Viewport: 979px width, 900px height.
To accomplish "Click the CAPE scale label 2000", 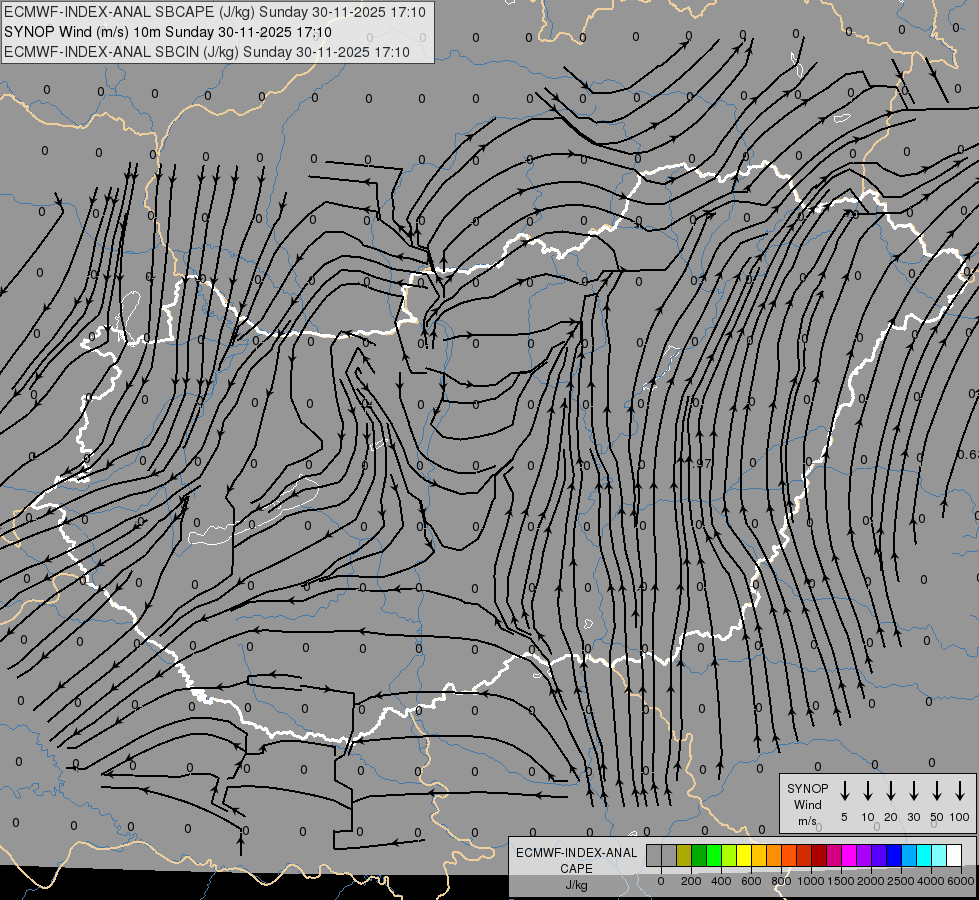I will point(871,881).
